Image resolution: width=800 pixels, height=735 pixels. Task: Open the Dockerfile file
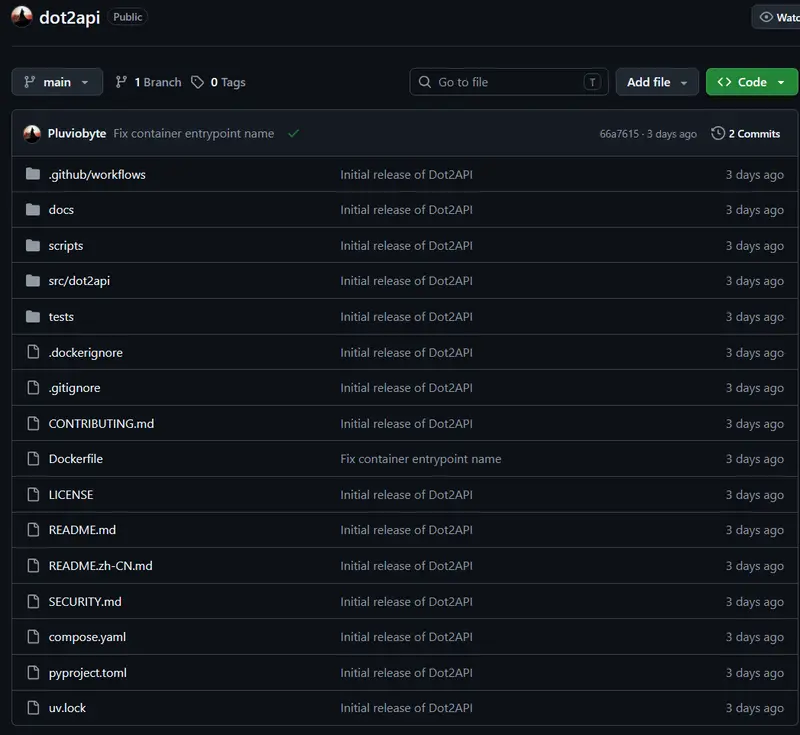(x=76, y=459)
